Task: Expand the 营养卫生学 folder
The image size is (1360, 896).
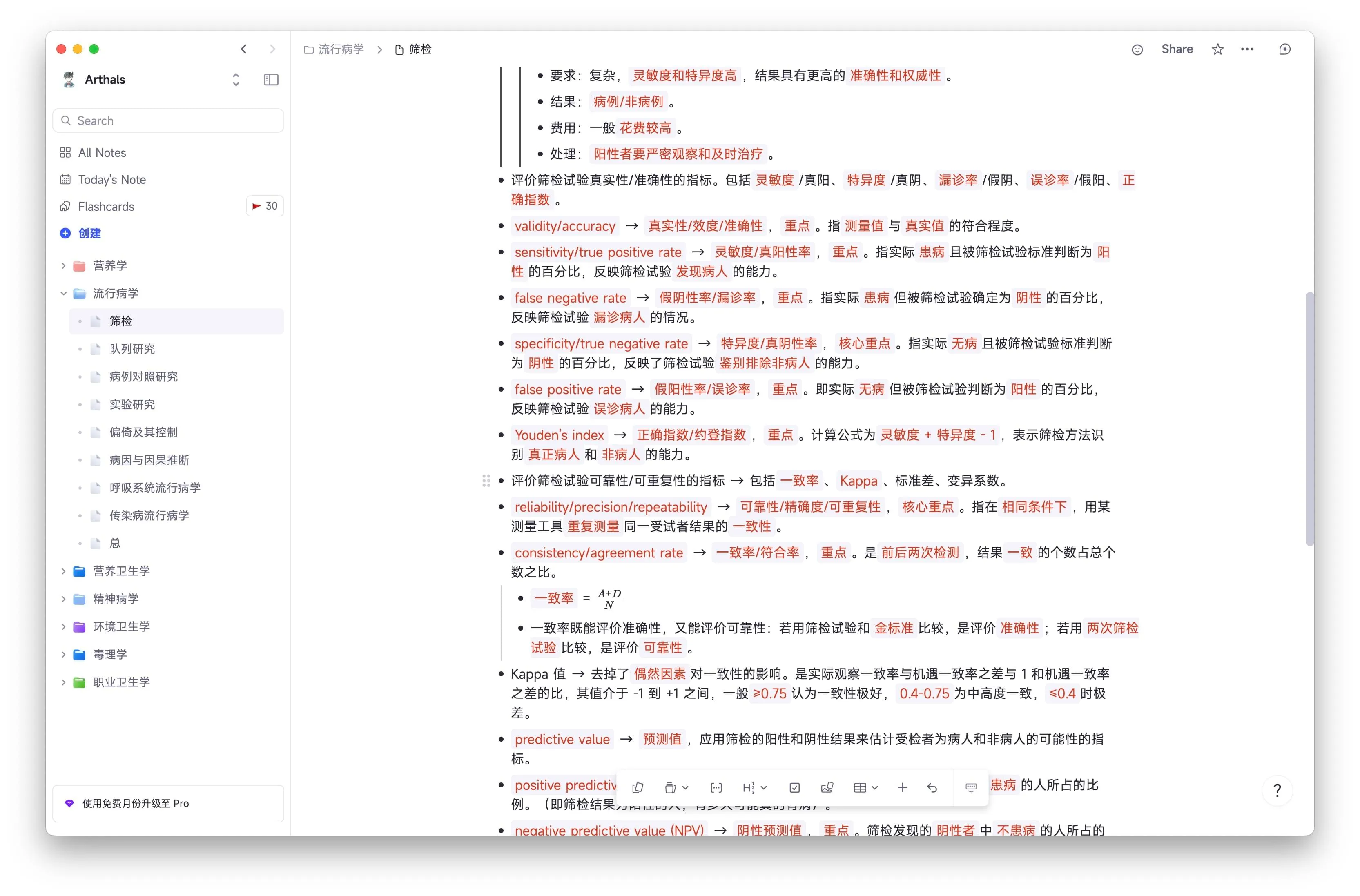Action: click(x=63, y=571)
